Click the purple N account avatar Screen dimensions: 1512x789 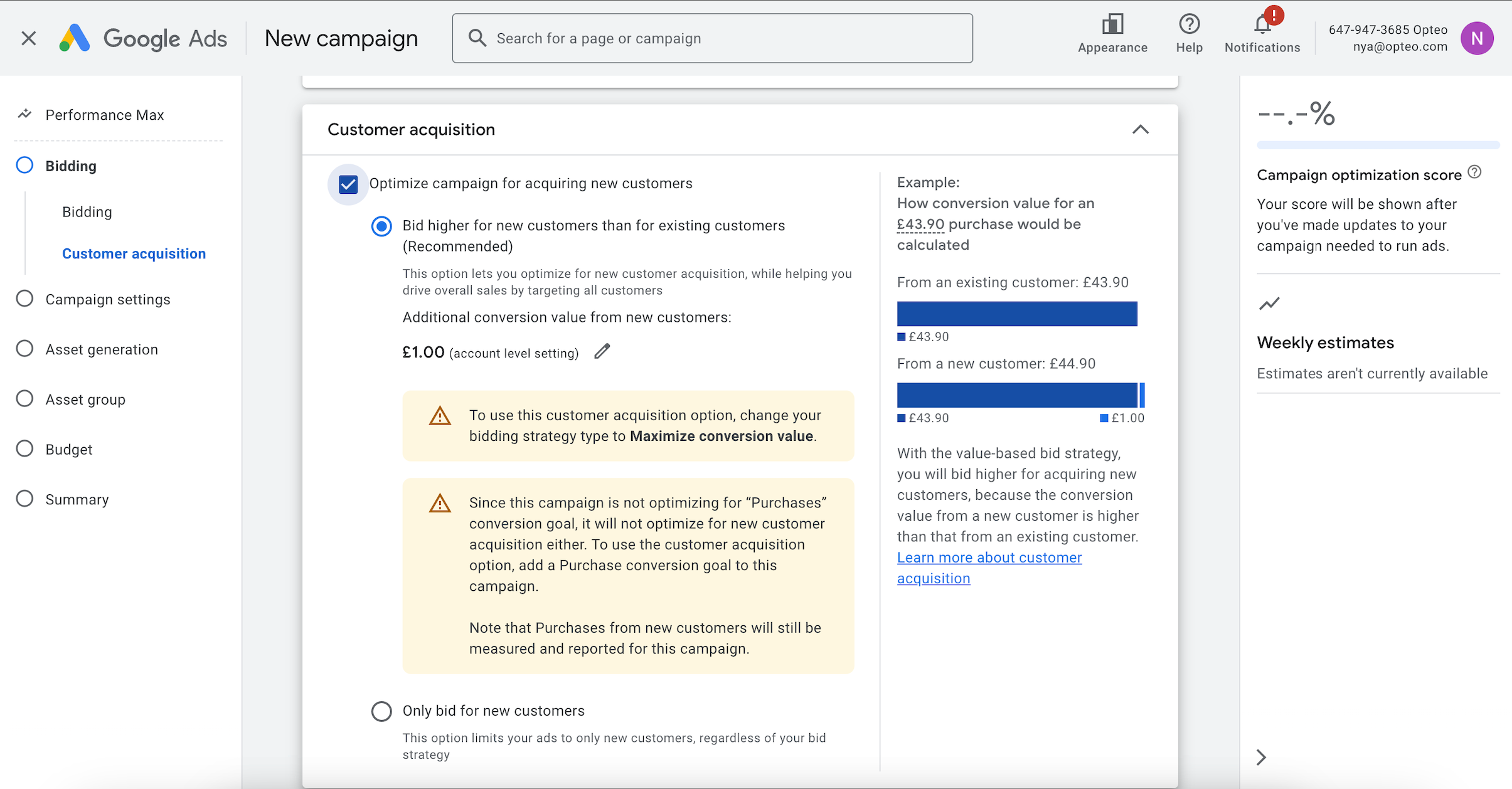click(x=1477, y=38)
